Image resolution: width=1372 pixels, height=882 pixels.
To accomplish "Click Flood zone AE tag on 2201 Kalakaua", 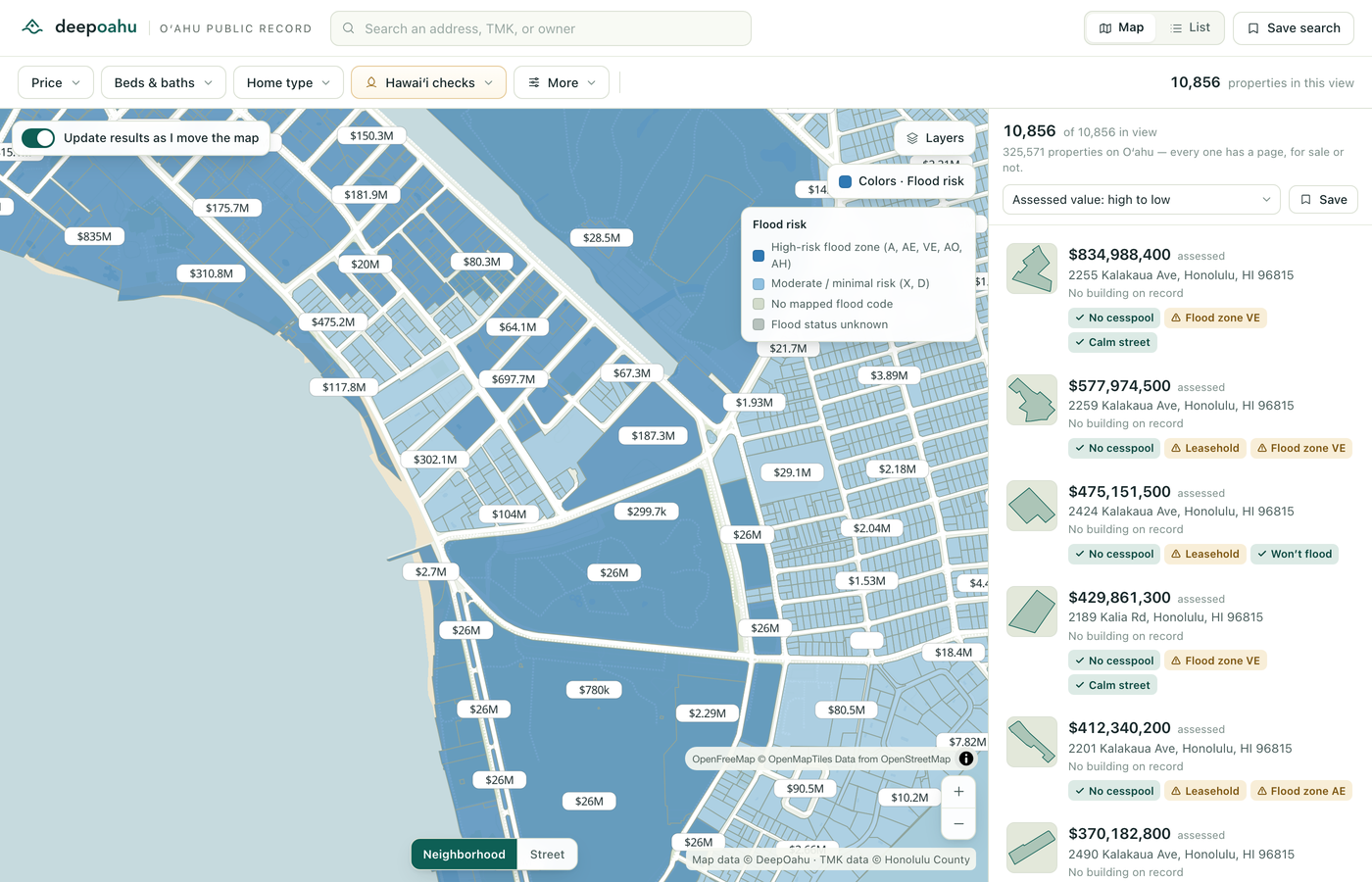I will [x=1301, y=791].
